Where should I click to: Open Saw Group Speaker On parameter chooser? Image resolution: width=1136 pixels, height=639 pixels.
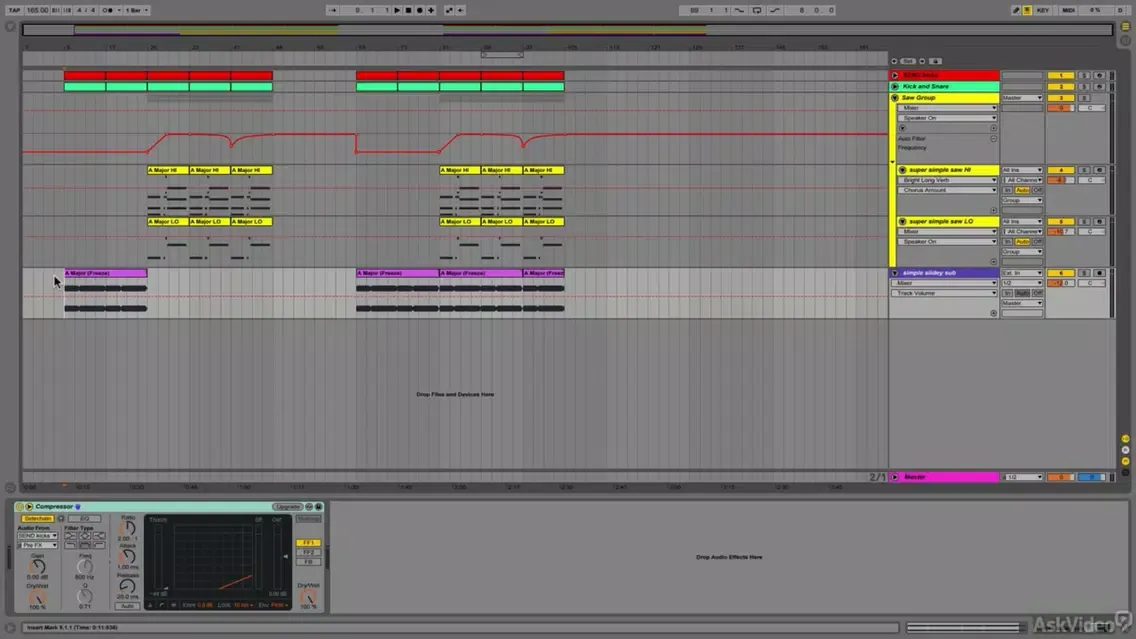pos(948,117)
